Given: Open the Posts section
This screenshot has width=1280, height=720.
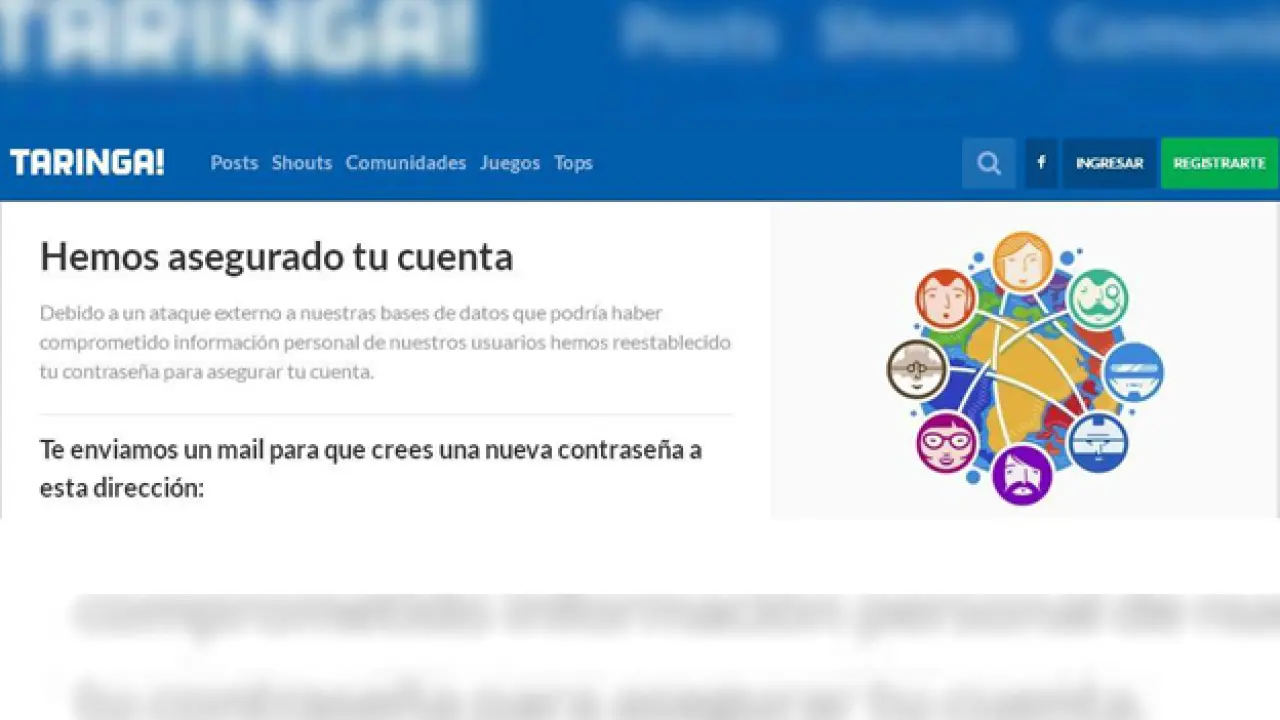Looking at the screenshot, I should click(234, 163).
